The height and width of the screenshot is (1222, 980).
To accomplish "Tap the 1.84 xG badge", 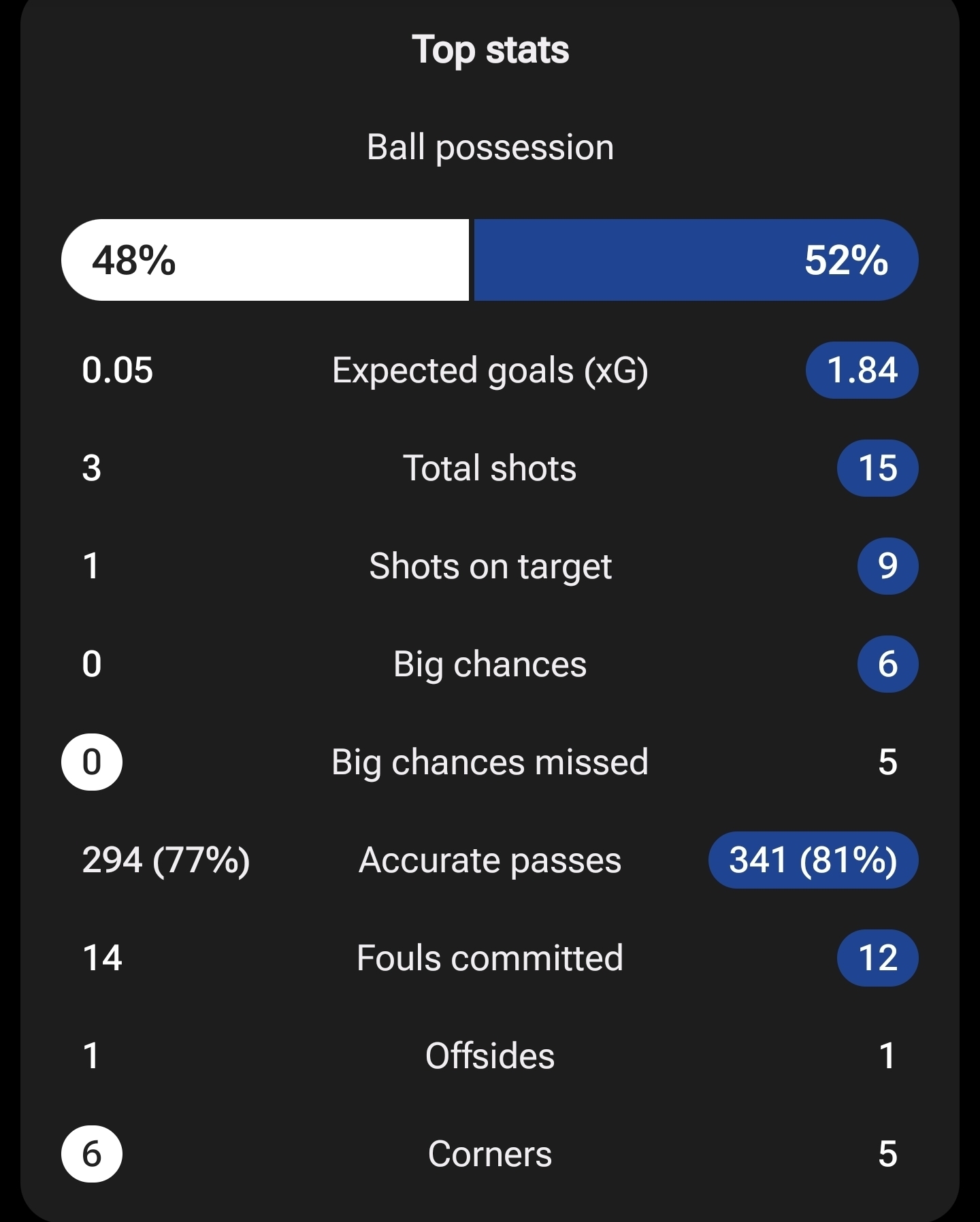I will [x=862, y=371].
